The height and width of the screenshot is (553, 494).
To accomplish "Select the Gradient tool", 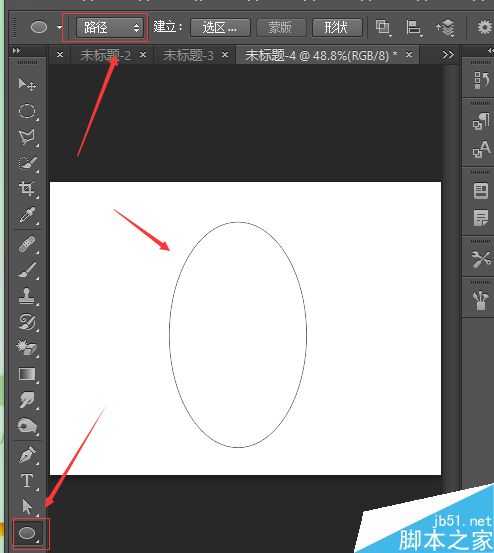I will 27,374.
